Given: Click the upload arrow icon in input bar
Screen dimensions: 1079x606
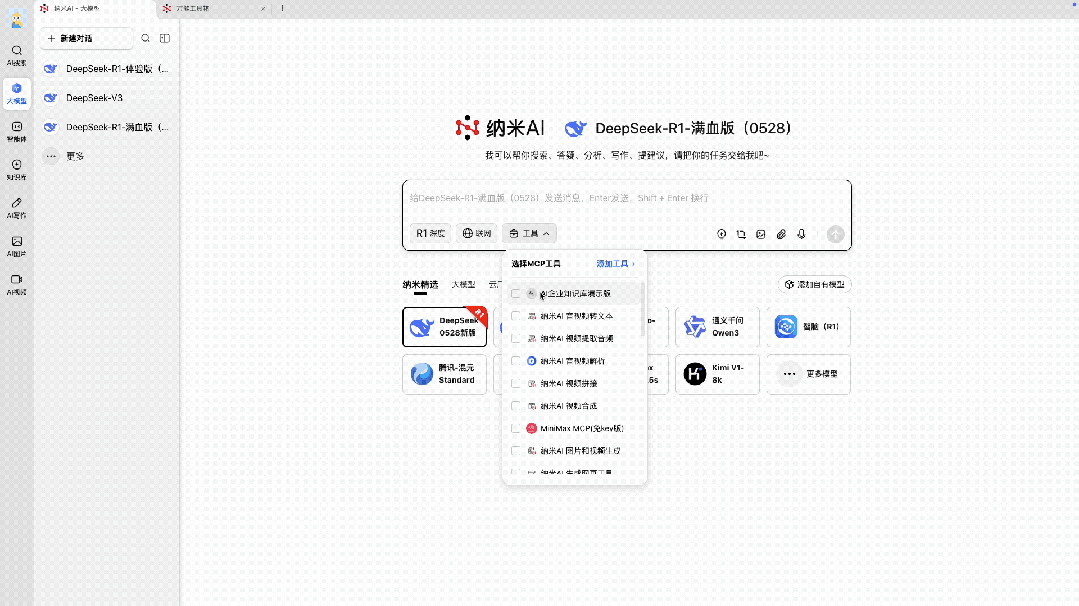Looking at the screenshot, I should [721, 234].
